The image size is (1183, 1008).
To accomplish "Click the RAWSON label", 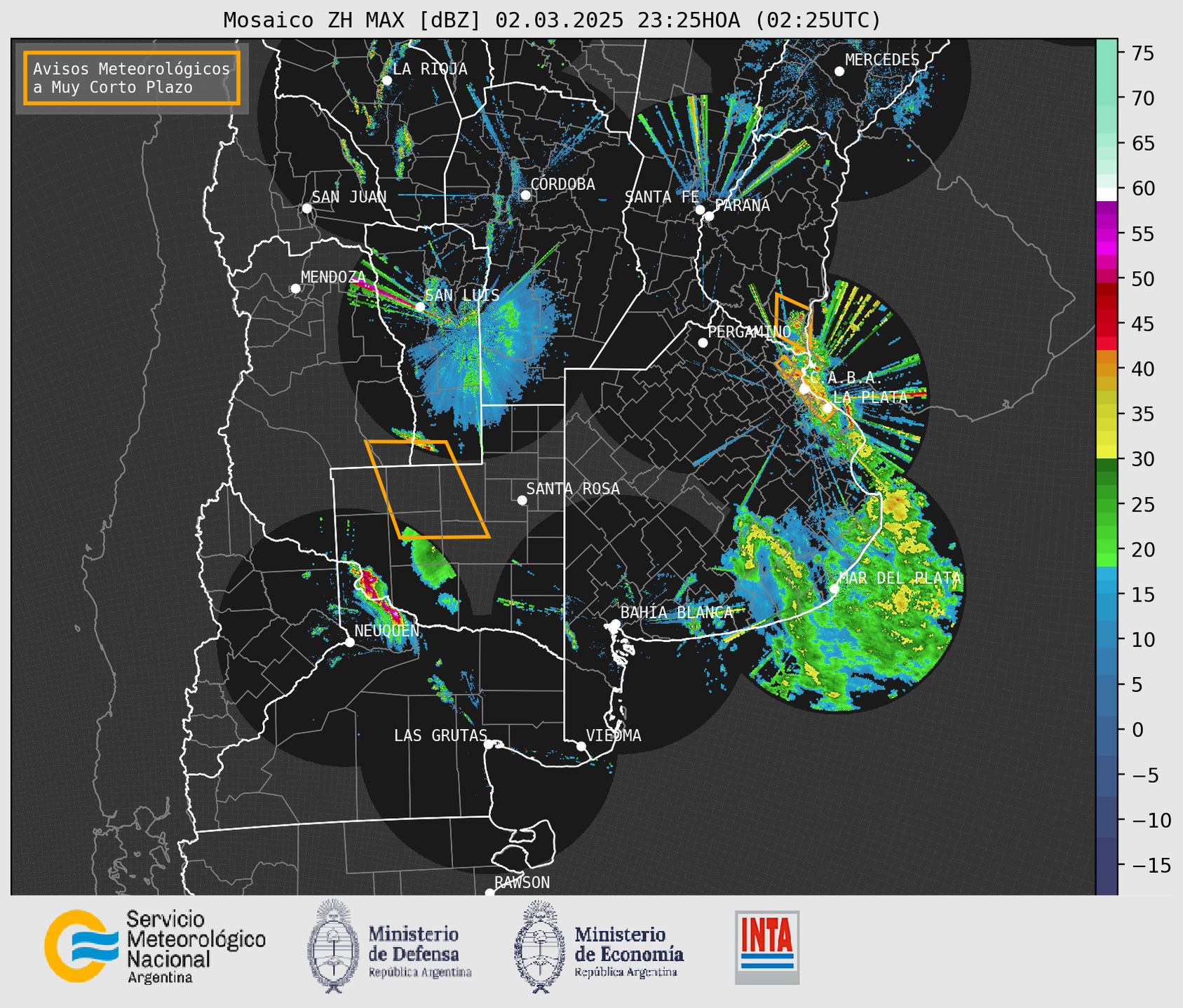I will pyautogui.click(x=522, y=883).
